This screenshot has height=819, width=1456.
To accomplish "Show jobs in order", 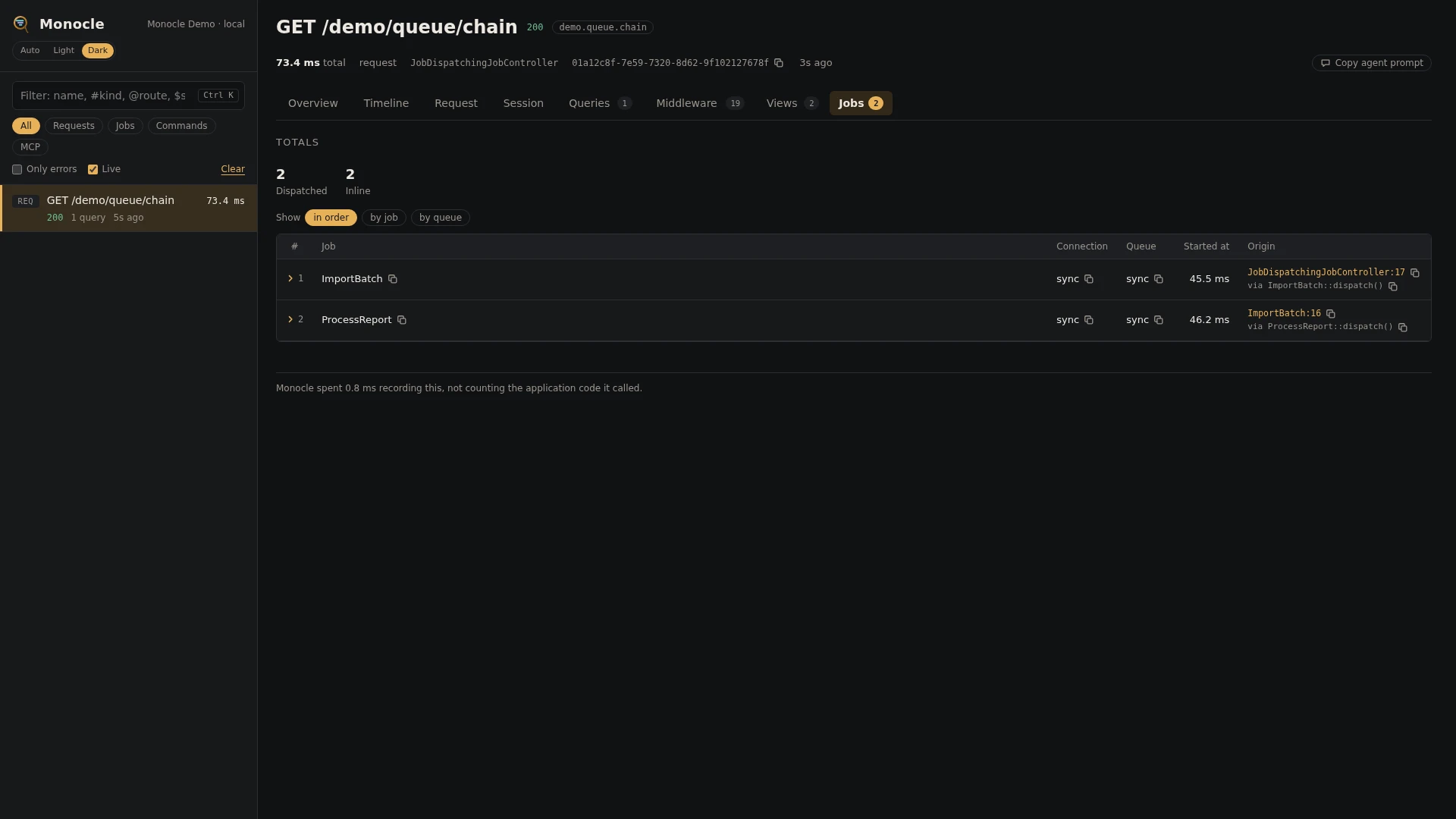I will [x=331, y=218].
